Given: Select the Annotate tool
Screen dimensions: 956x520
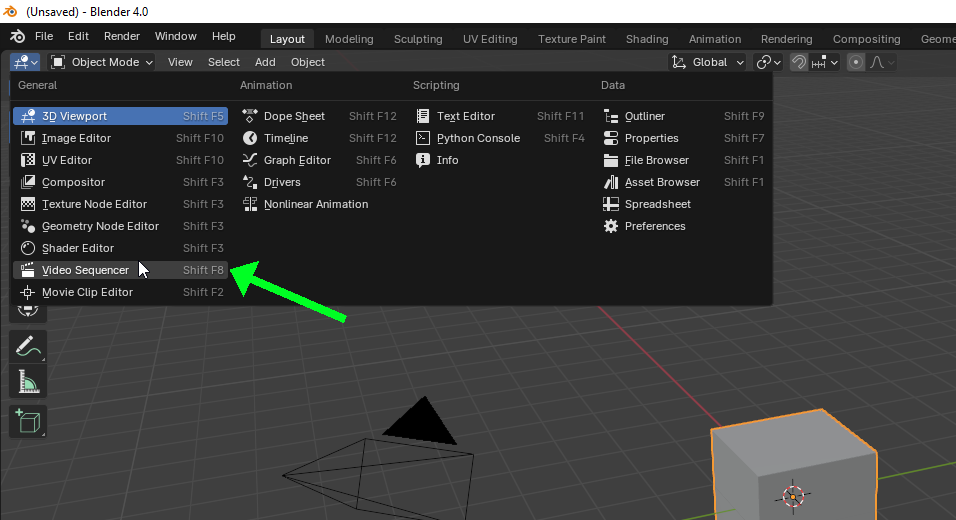Looking at the screenshot, I should pos(28,346).
